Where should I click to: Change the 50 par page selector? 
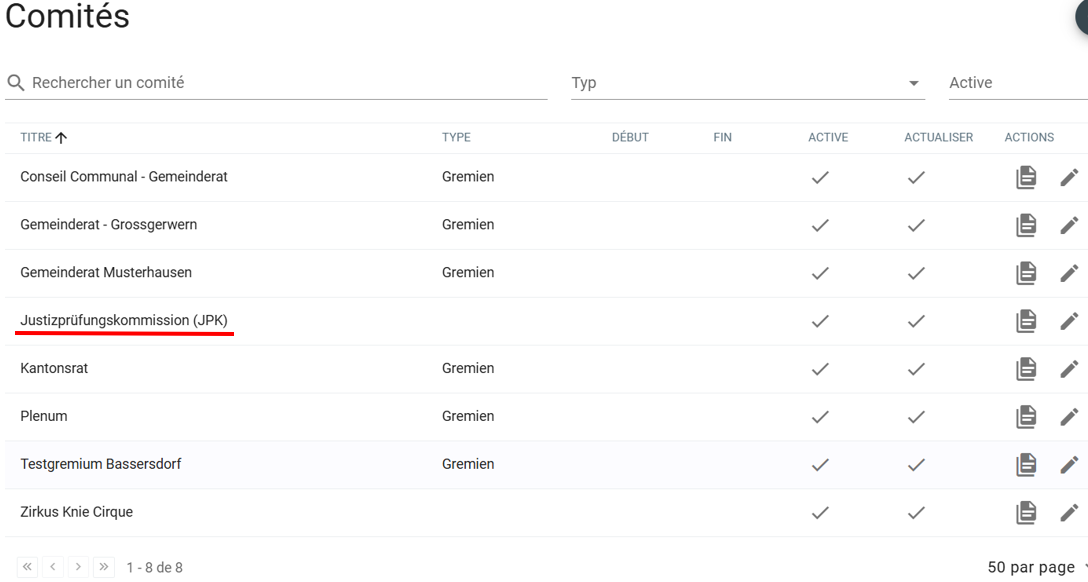(1036, 567)
